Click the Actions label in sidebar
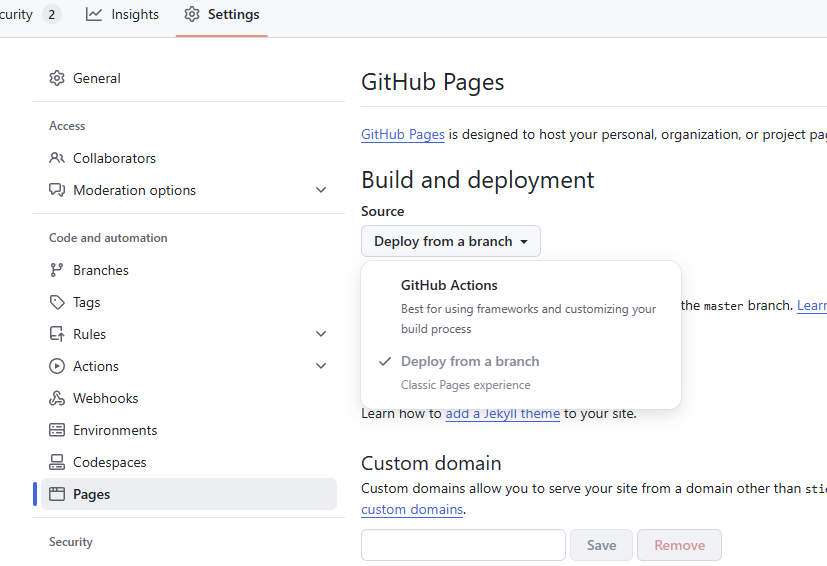Image resolution: width=827 pixels, height=566 pixels. (x=96, y=366)
